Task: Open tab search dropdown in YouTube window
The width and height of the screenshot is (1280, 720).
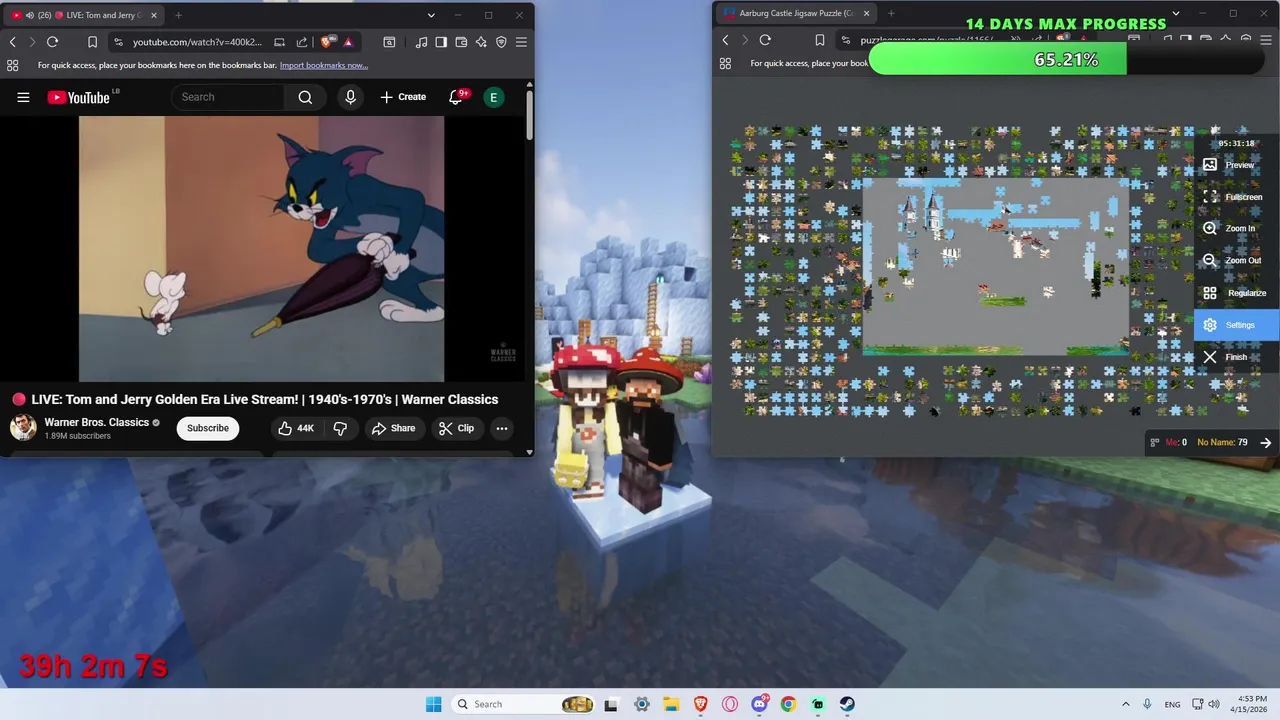Action: click(x=431, y=15)
